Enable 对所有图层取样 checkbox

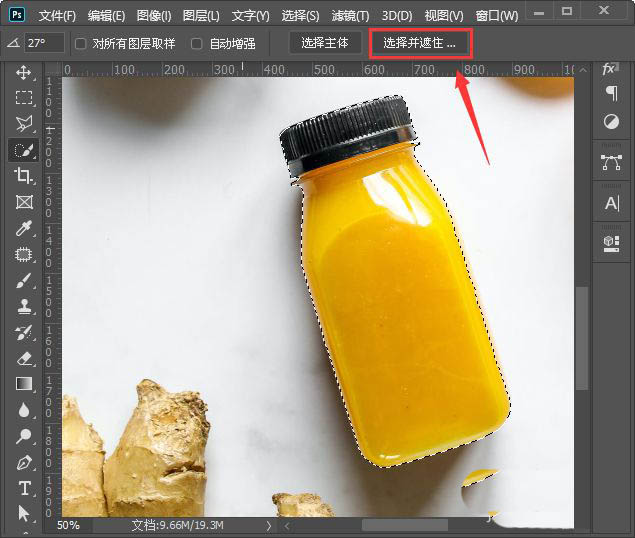click(81, 43)
